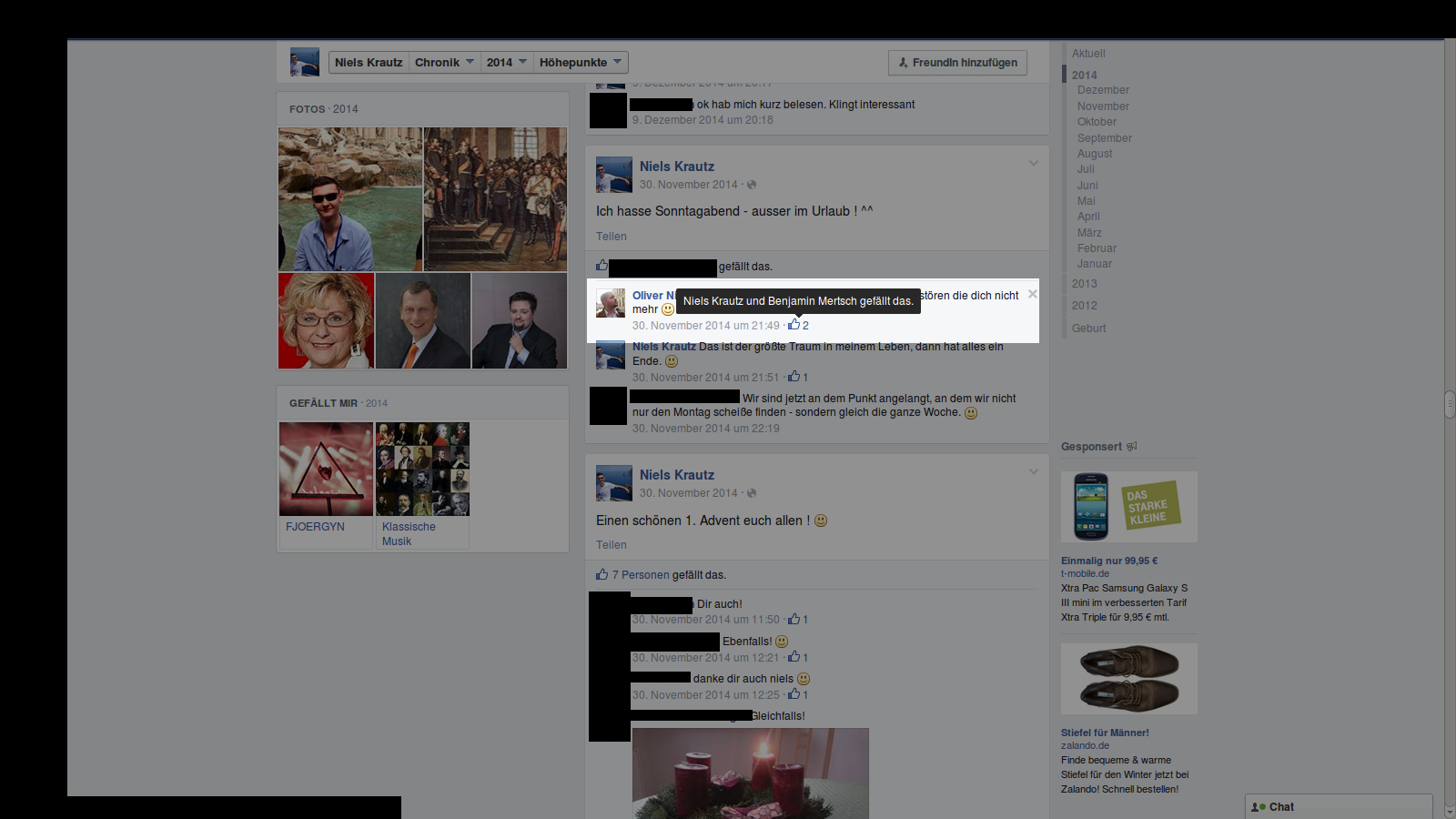Screen dimensions: 1456x819
Task: Click Niels Krautz avatar on Advent post
Action: click(x=614, y=483)
